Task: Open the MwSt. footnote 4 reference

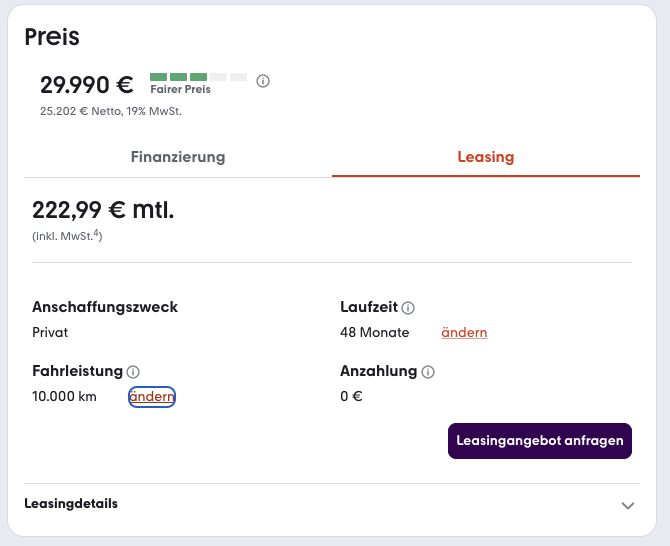Action: pos(96,233)
